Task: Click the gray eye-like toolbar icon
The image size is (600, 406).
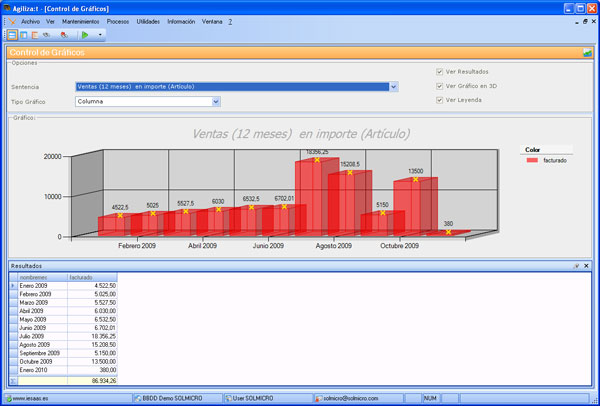Action: (x=47, y=35)
